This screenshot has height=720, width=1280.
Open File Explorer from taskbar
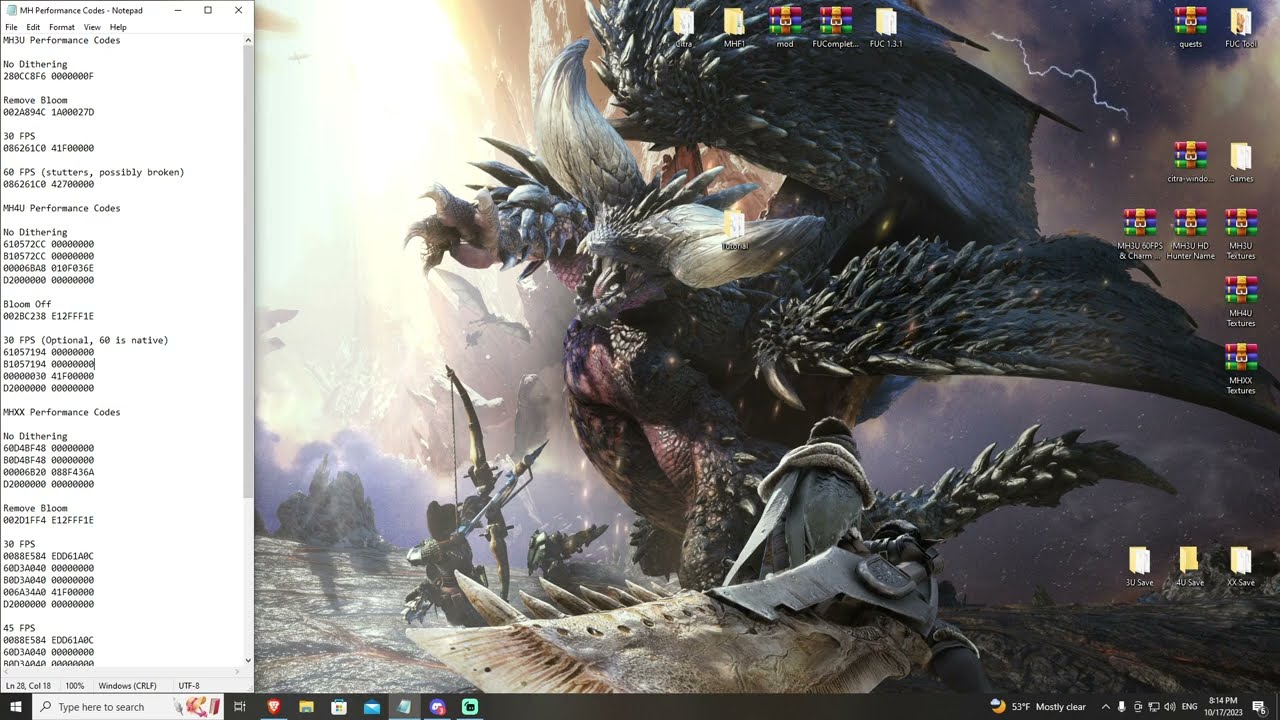pyautogui.click(x=306, y=707)
